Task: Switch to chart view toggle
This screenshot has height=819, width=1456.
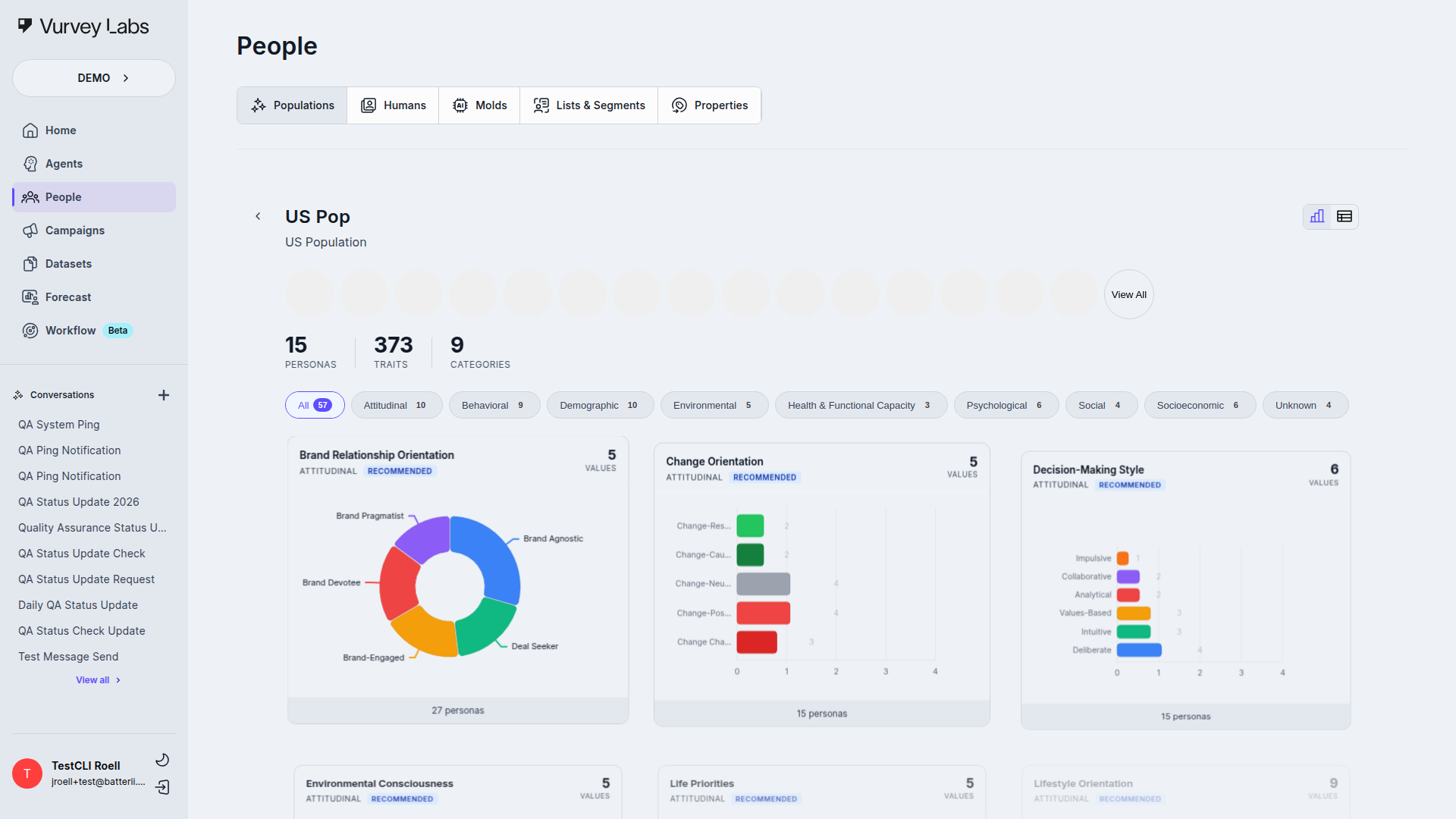Action: pyautogui.click(x=1317, y=217)
